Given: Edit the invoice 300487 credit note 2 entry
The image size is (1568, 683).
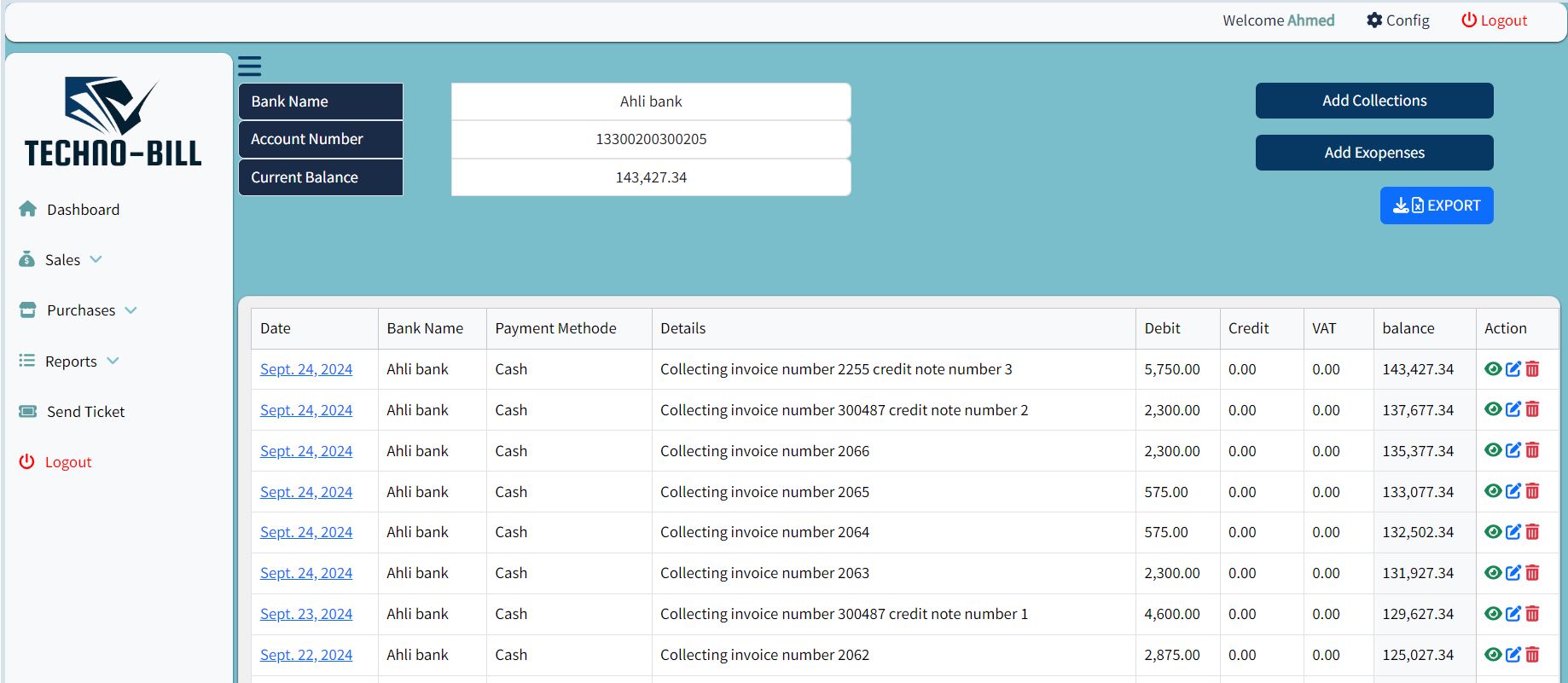Looking at the screenshot, I should pos(1513,409).
